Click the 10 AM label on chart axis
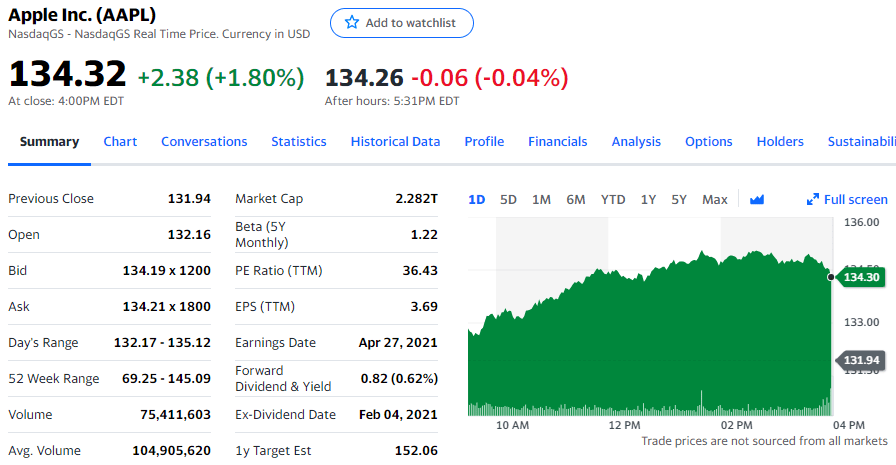Viewport: 896px width, 465px height. [x=512, y=426]
